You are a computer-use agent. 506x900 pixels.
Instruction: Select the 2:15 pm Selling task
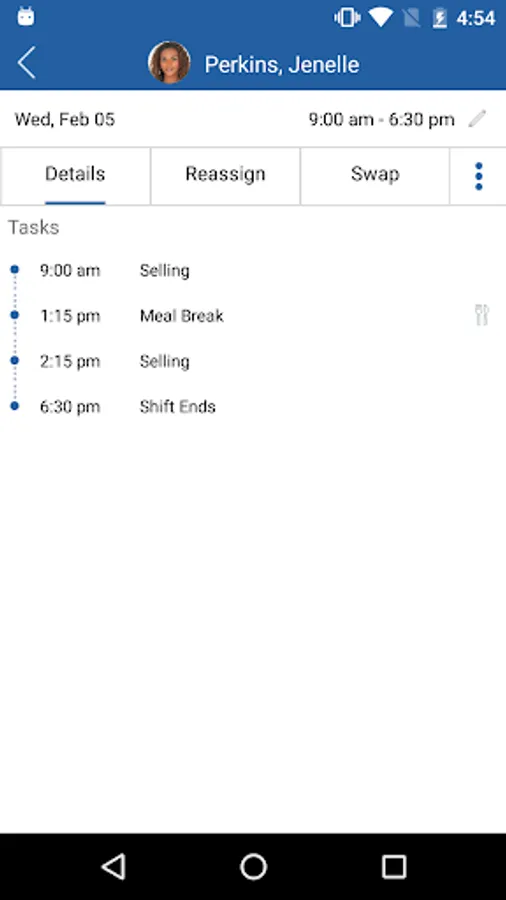click(253, 361)
